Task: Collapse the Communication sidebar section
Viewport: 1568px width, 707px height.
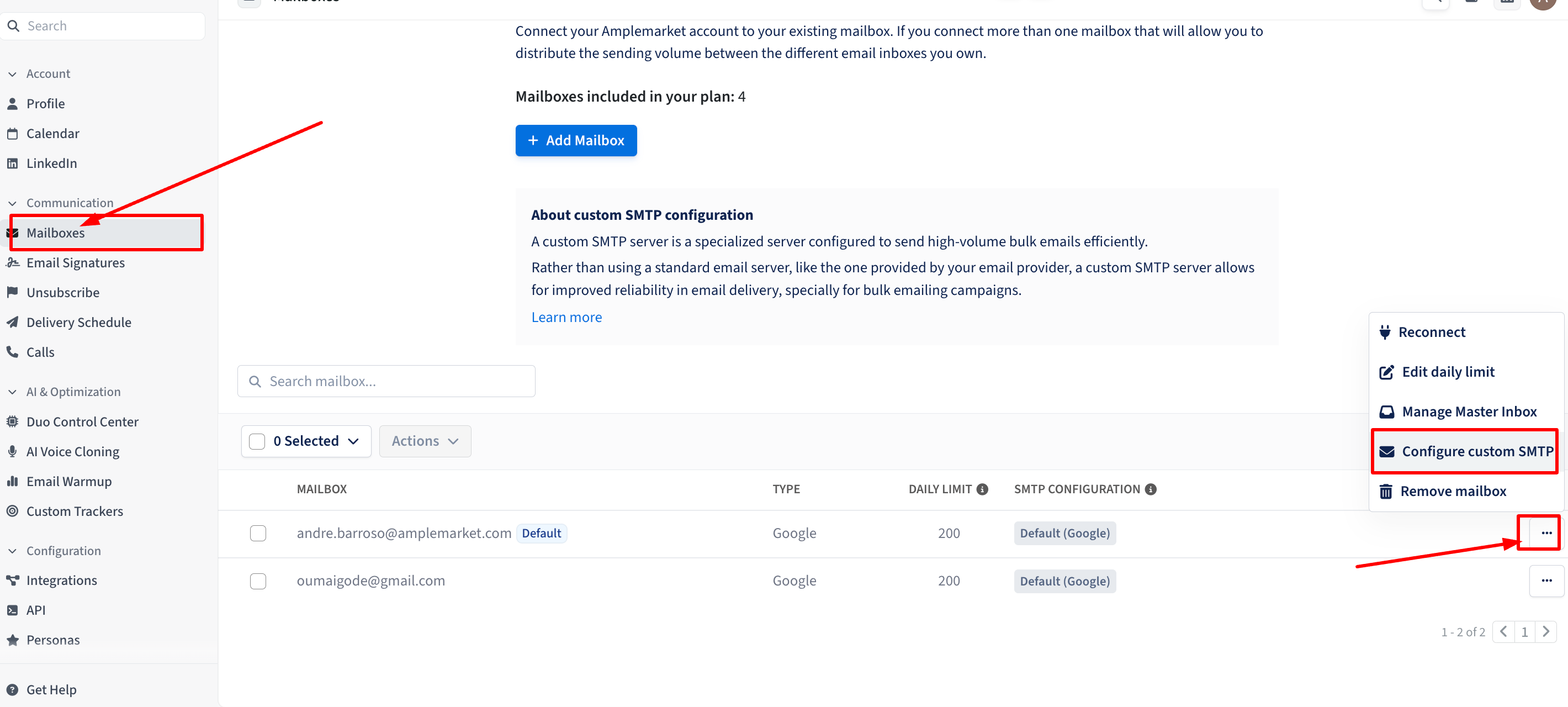Action: 13,203
